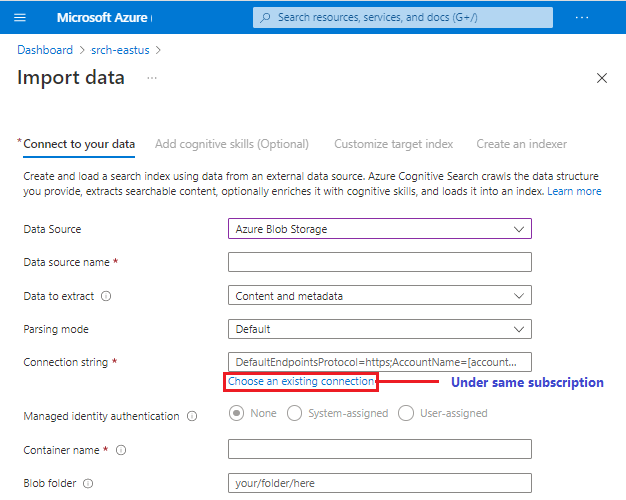Click info icon beside Container name
Screen dimensions: 626x500
[121, 451]
